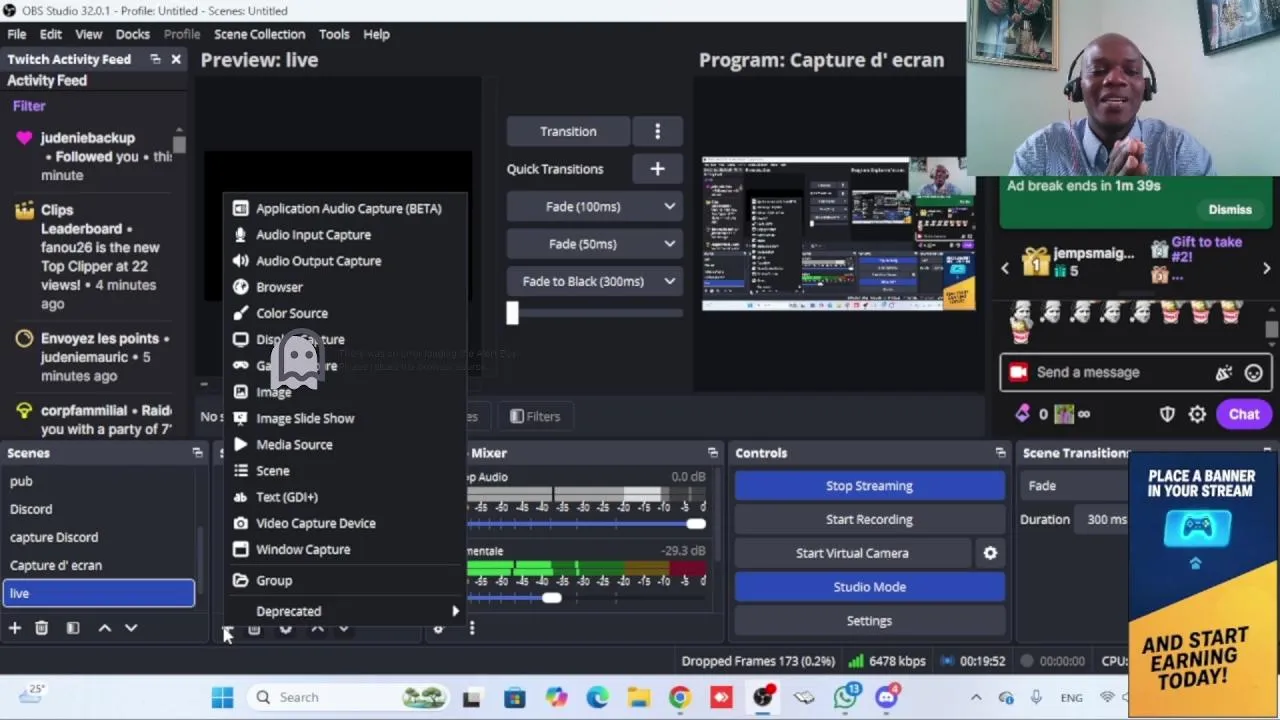This screenshot has height=720, width=1280.
Task: Open the Docks menu
Action: point(132,34)
